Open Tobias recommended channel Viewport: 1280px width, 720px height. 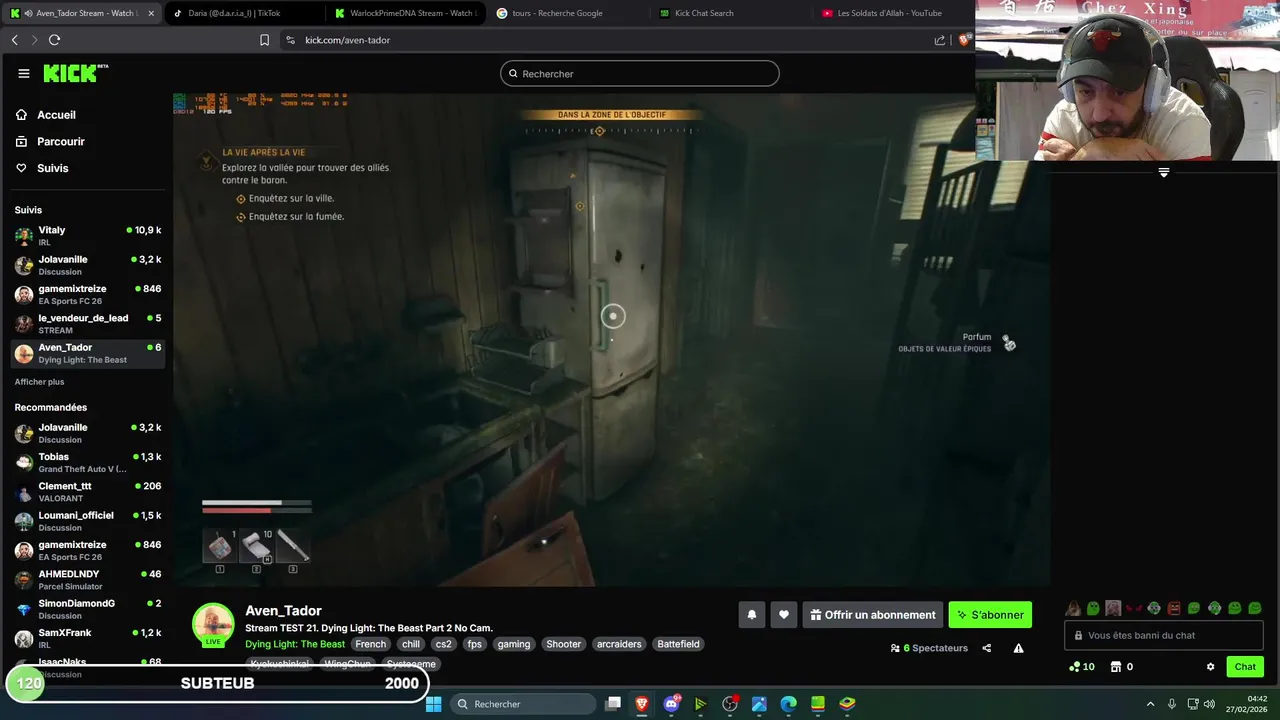88,462
